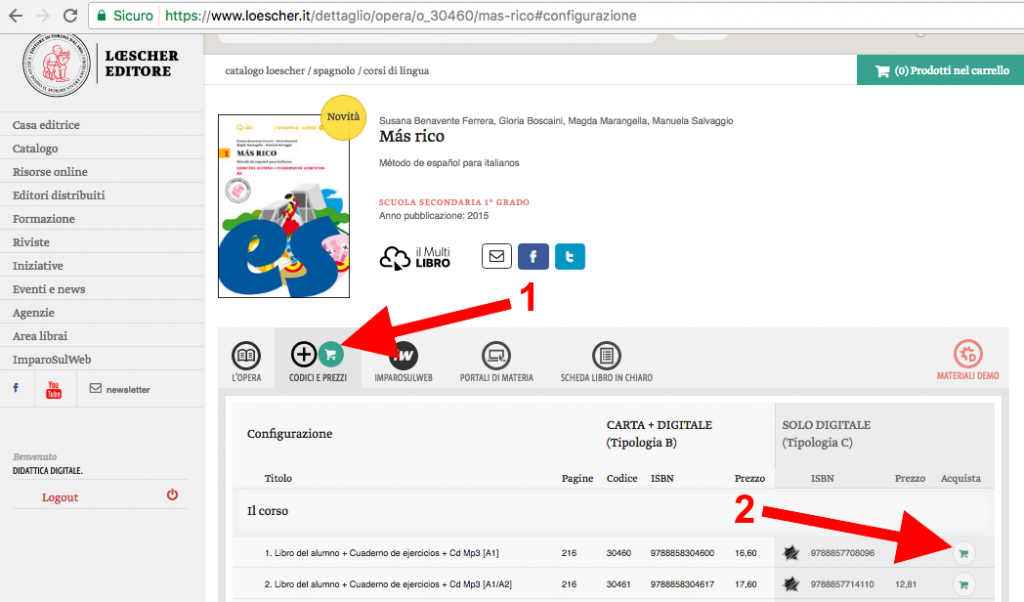Go to Catalogo in the sidebar
1024x602 pixels.
[x=35, y=148]
